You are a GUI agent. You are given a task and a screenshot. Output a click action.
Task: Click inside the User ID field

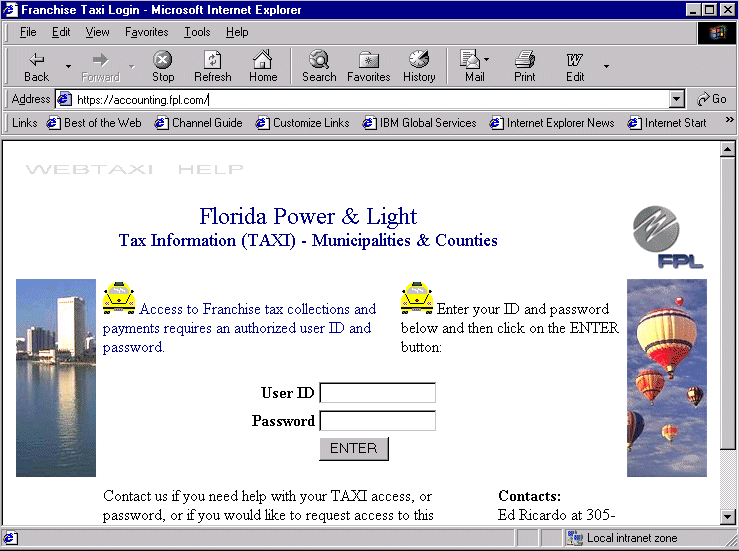pos(378,393)
